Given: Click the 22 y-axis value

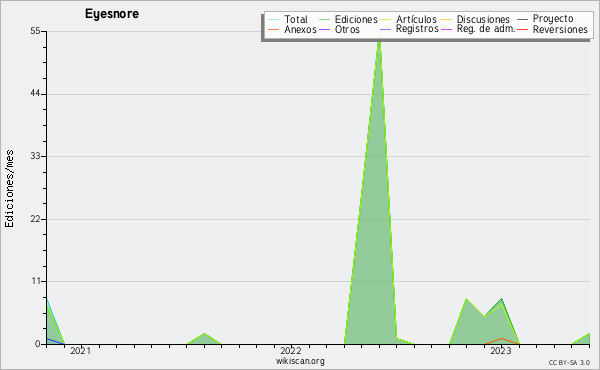Looking at the screenshot, I should pyautogui.click(x=35, y=219).
